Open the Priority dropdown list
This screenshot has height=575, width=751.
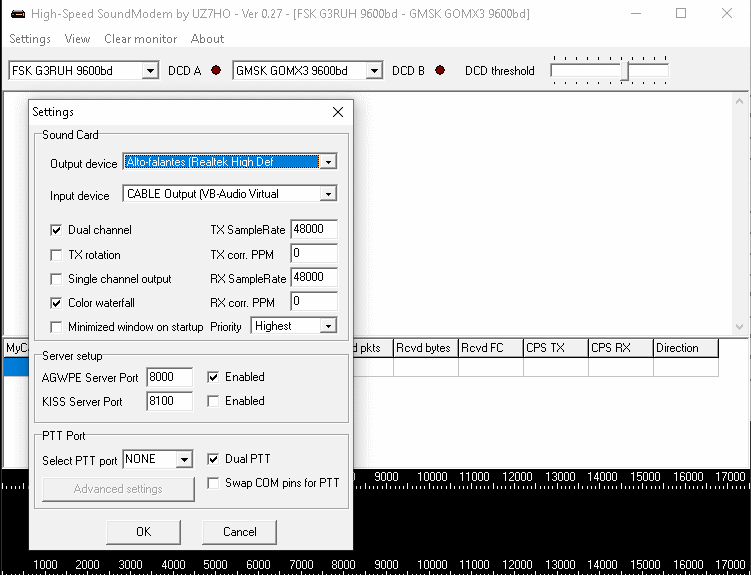[x=328, y=326]
